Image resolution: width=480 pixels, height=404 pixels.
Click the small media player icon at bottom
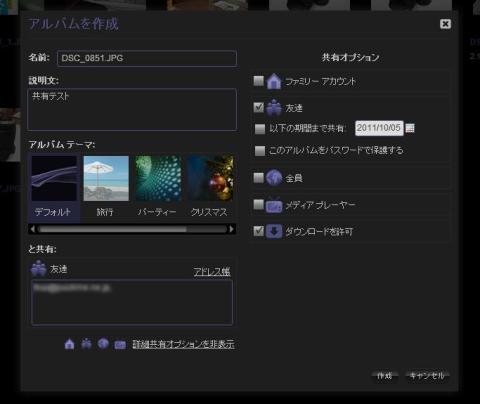120,345
